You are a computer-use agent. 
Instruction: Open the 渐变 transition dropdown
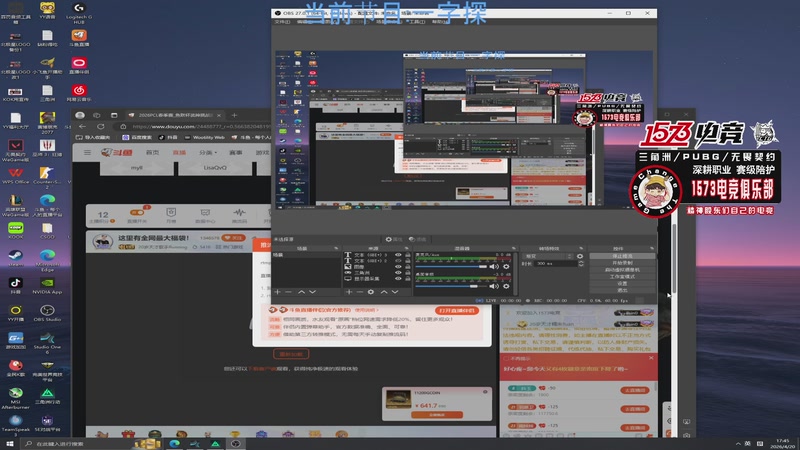[x=549, y=256]
